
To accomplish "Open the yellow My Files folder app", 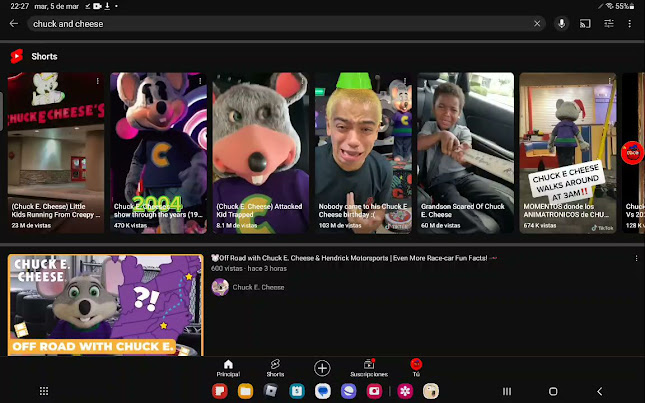I will click(245, 391).
